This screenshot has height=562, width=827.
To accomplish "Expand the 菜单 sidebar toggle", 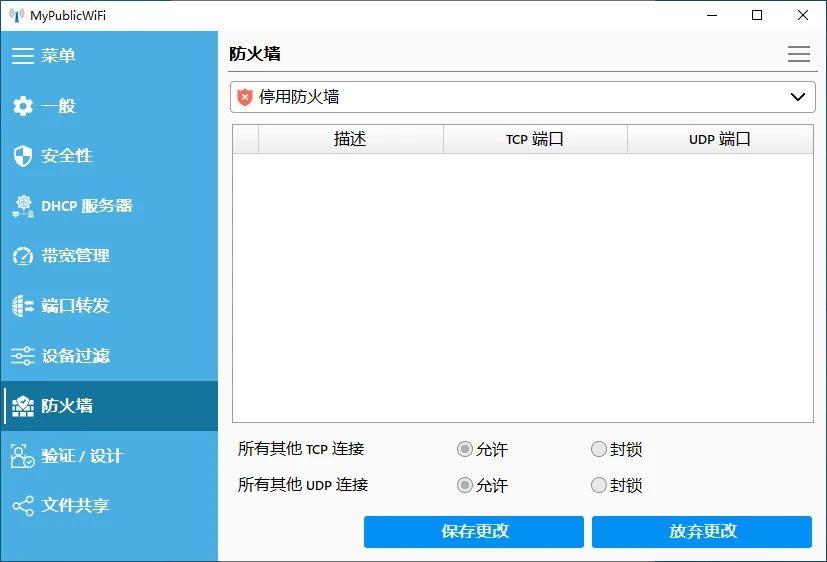I will click(x=23, y=56).
